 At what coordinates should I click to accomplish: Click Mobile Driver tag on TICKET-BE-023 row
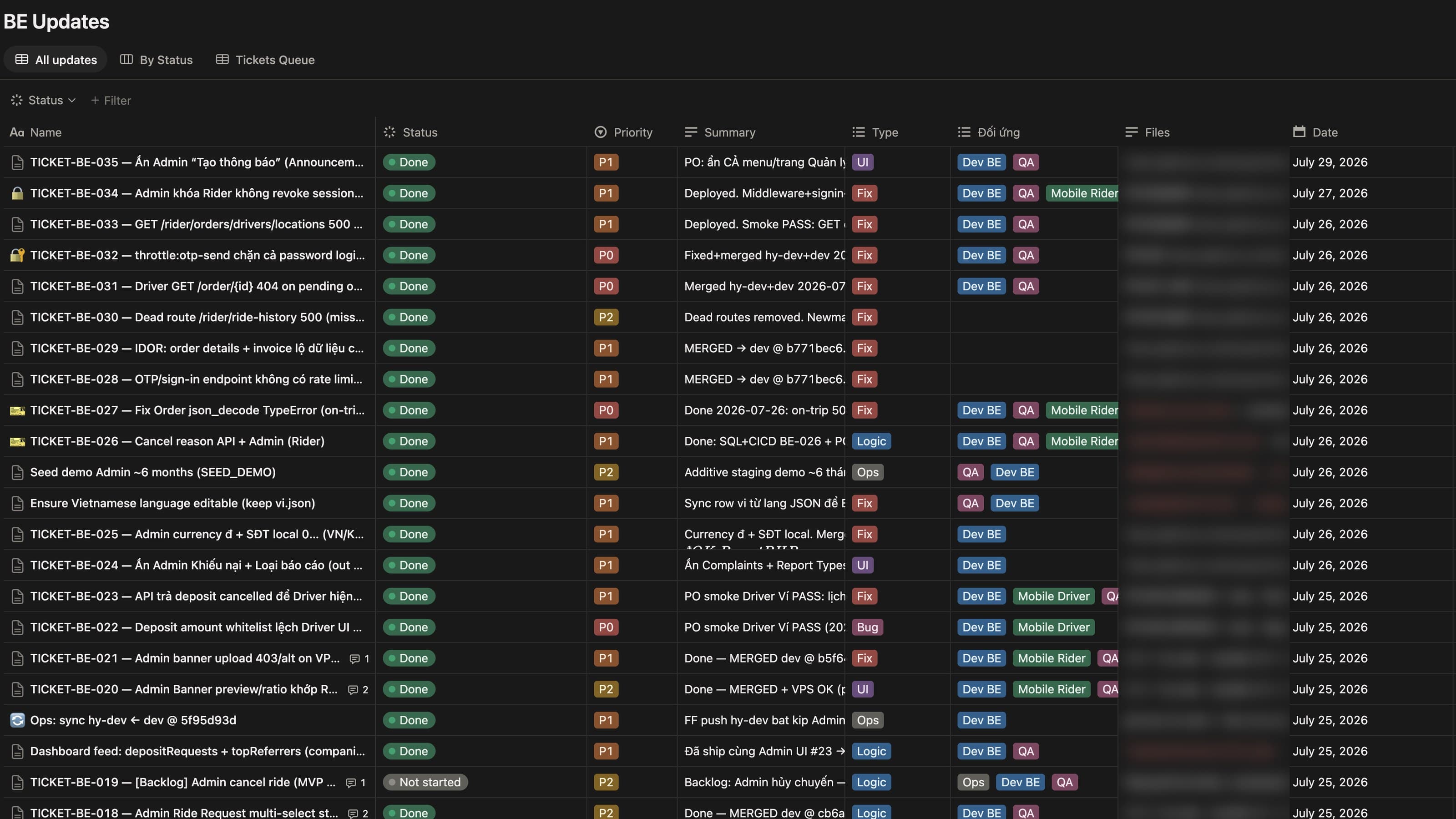click(1054, 597)
